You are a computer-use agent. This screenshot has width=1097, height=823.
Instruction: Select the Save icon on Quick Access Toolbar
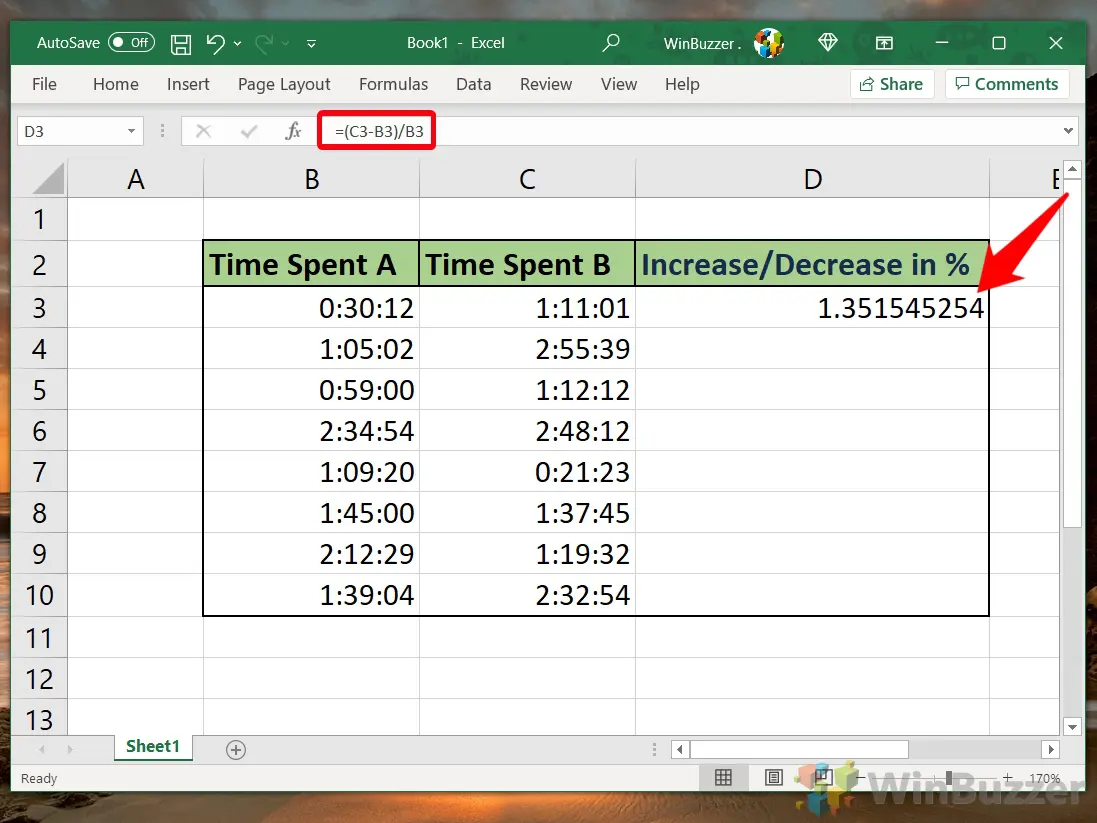pos(180,43)
